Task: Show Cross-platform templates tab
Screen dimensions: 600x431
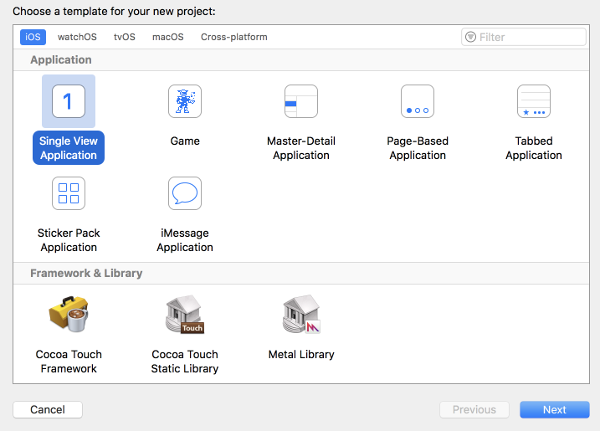Action: point(234,37)
